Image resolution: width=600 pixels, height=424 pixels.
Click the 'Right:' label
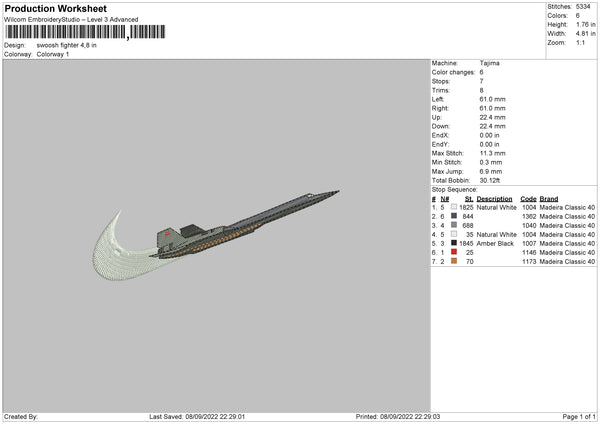pyautogui.click(x=440, y=108)
